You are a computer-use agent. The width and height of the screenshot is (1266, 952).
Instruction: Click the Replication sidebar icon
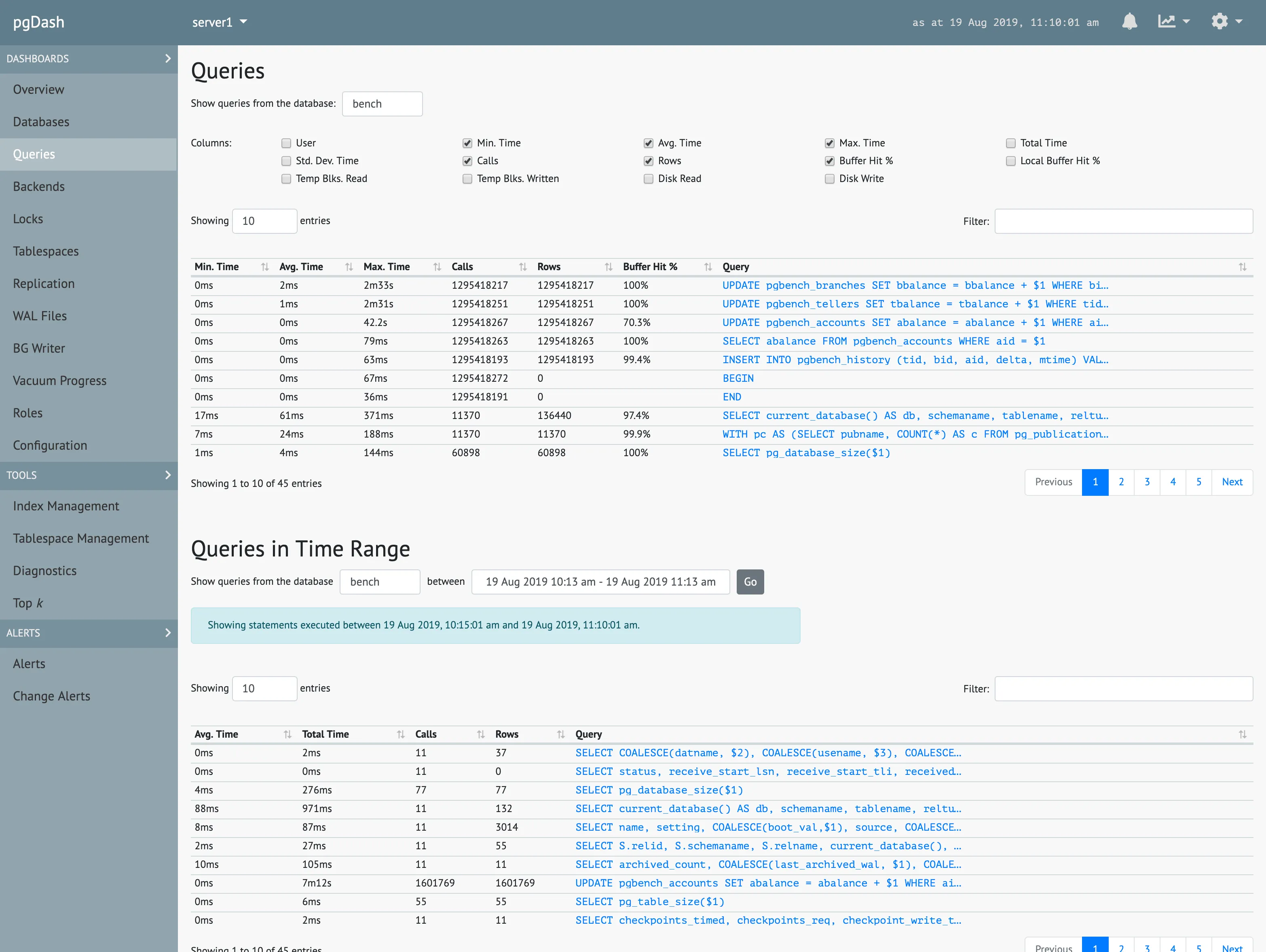coord(43,283)
